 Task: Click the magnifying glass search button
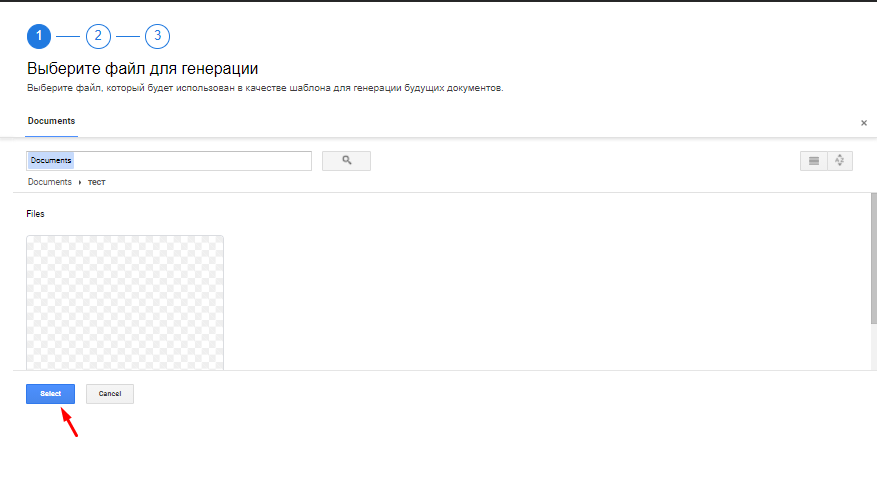tap(346, 160)
